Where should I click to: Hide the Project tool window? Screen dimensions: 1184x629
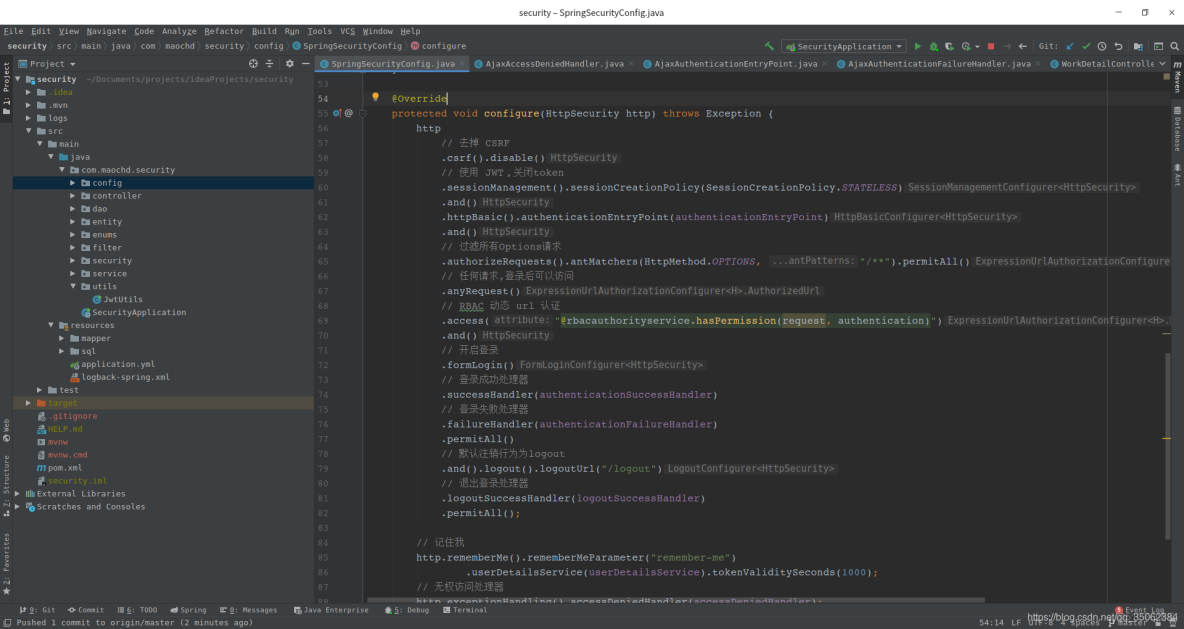coord(306,63)
